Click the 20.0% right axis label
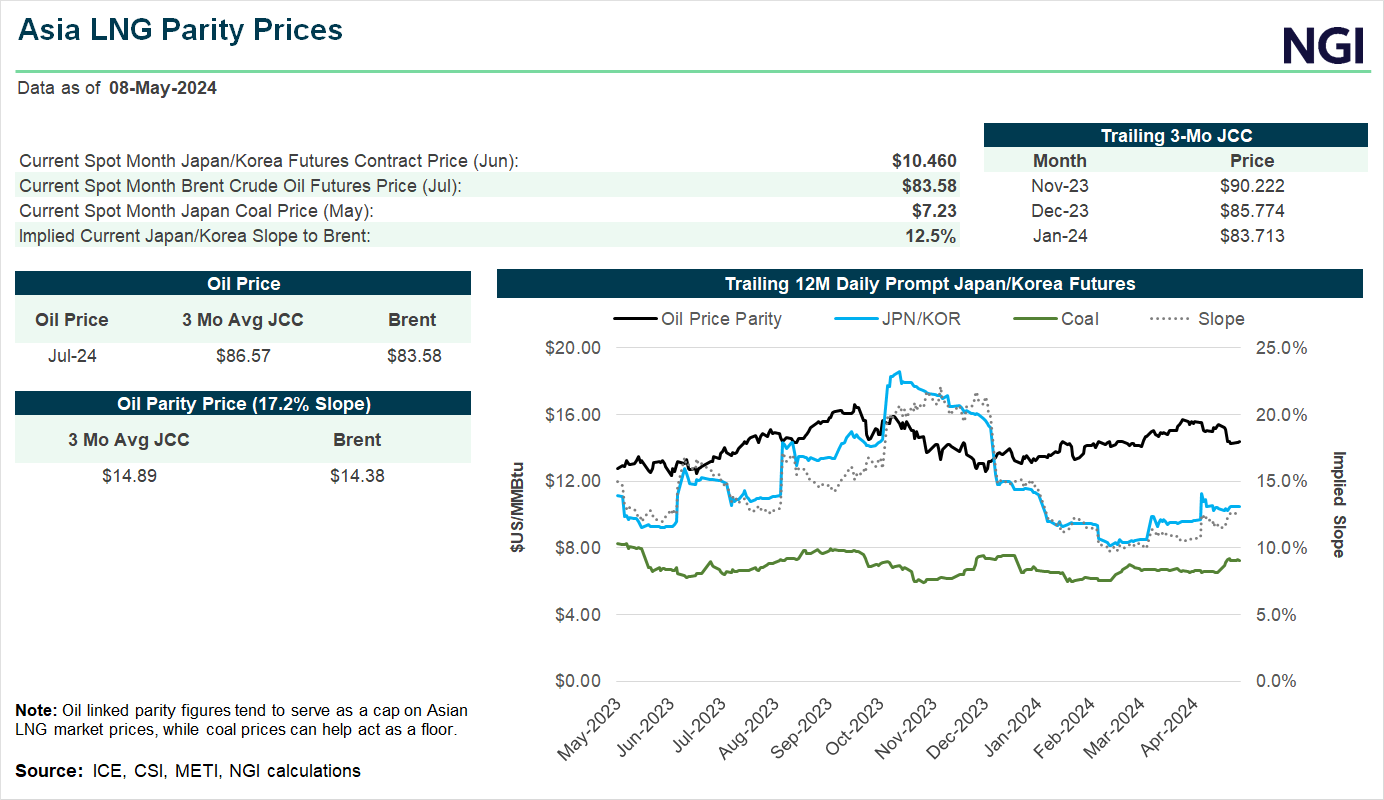1384x800 pixels. [x=1280, y=415]
